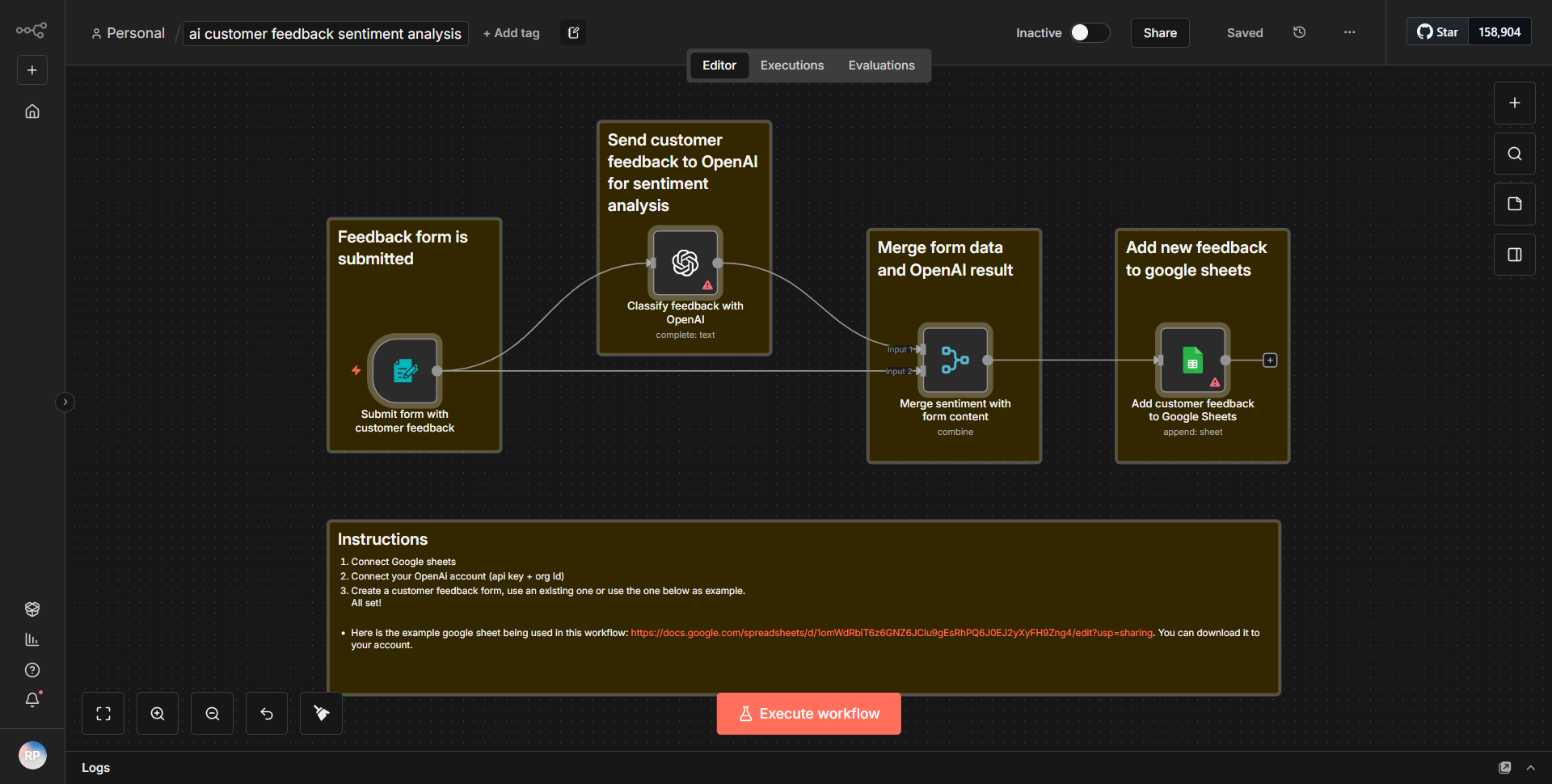Collapse the Logs panel chevron

pos(1532,768)
